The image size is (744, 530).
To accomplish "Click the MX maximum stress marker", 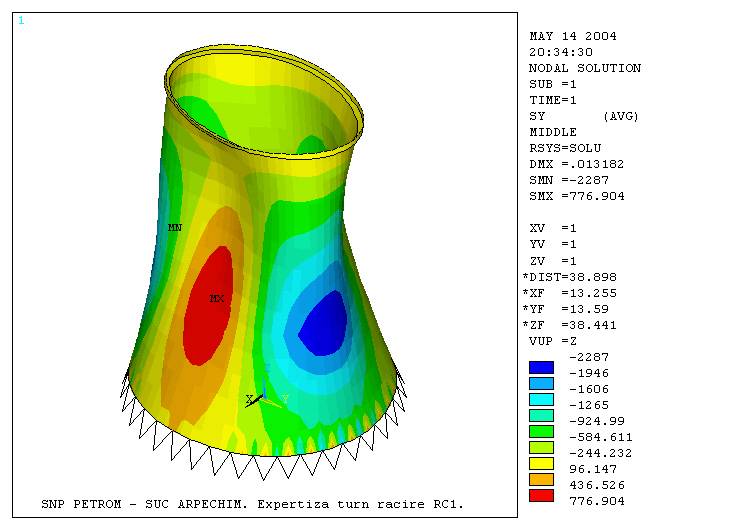I will [x=216, y=298].
